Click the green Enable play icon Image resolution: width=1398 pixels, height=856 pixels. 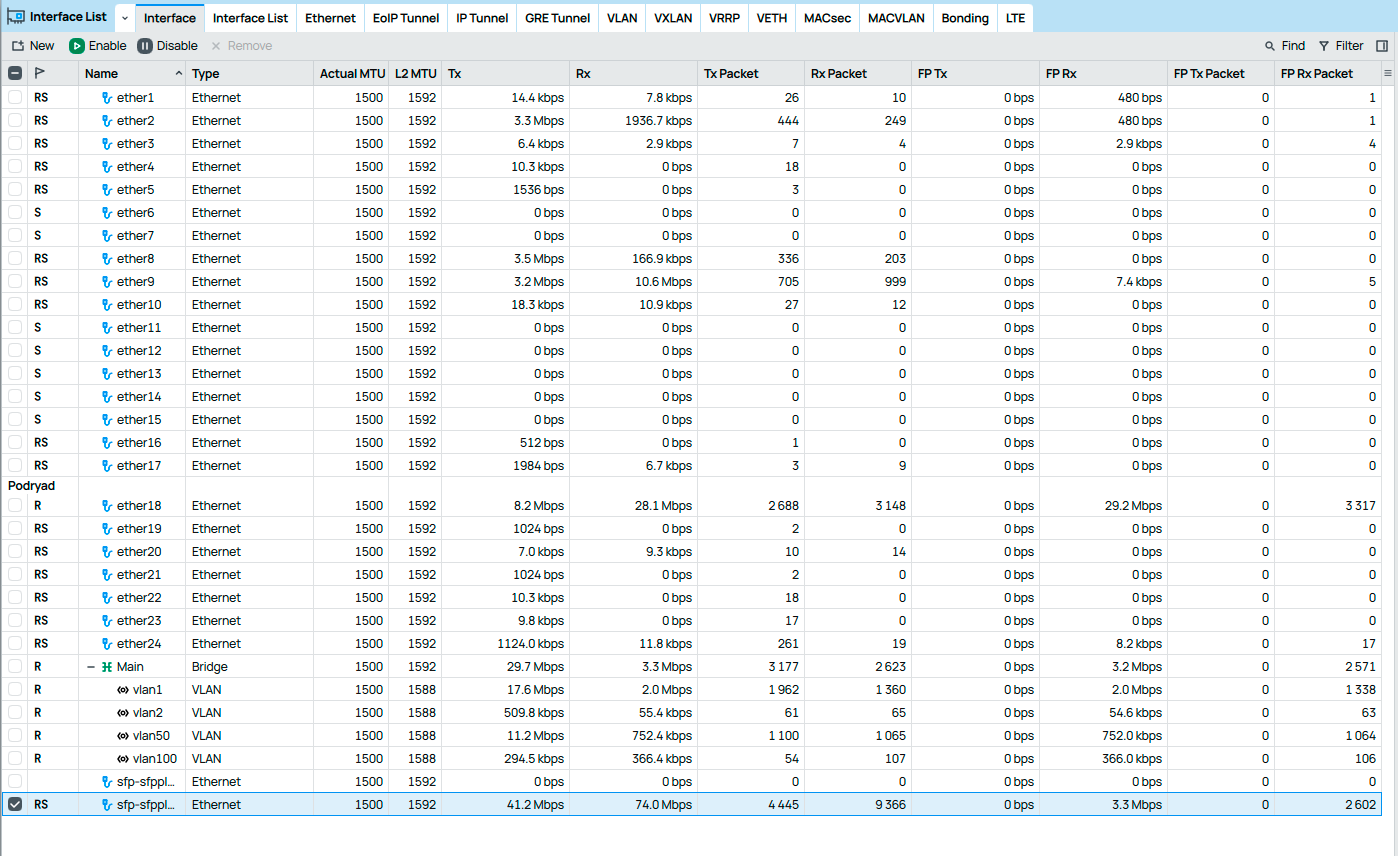[77, 46]
